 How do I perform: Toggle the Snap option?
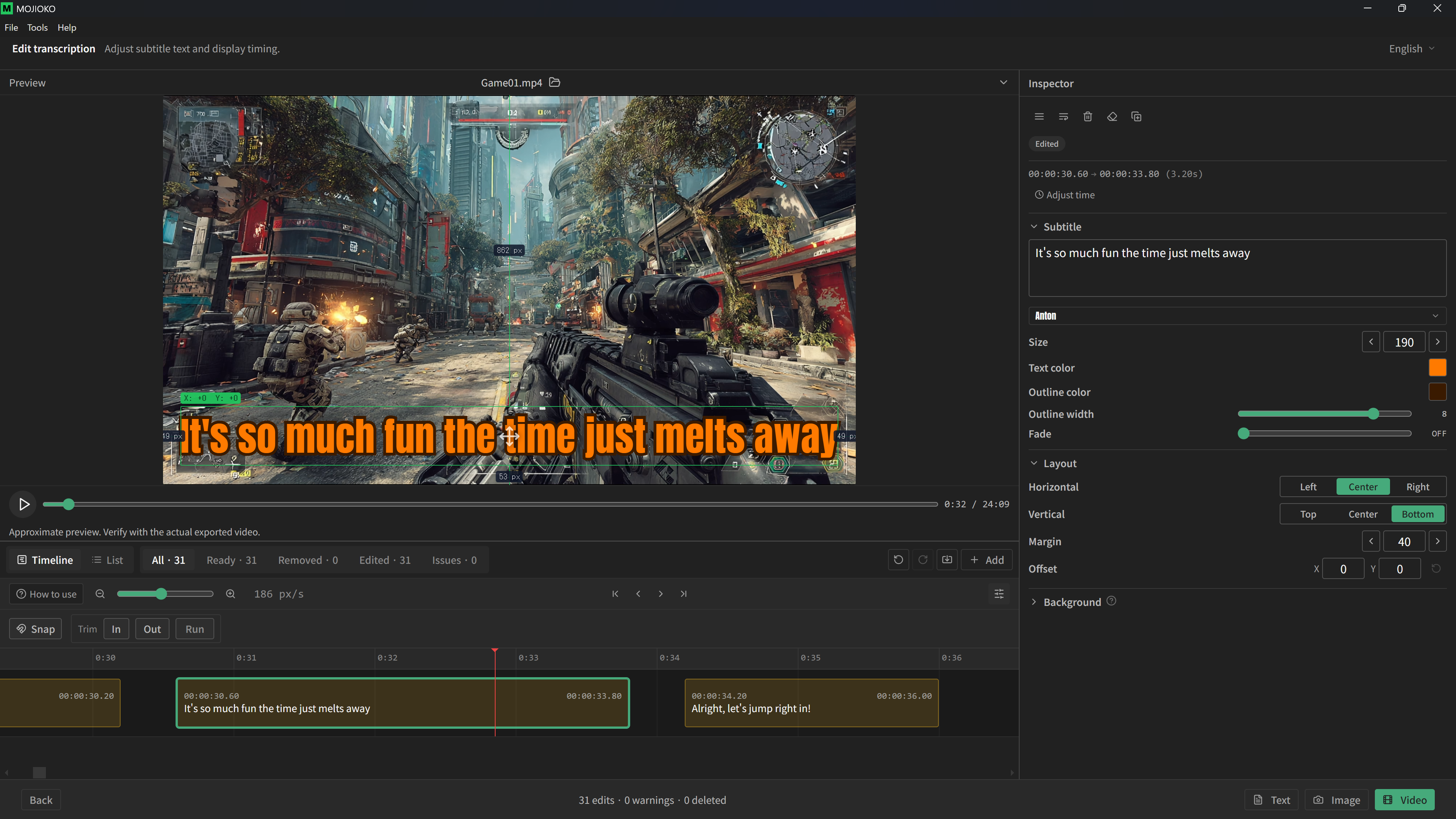point(36,629)
